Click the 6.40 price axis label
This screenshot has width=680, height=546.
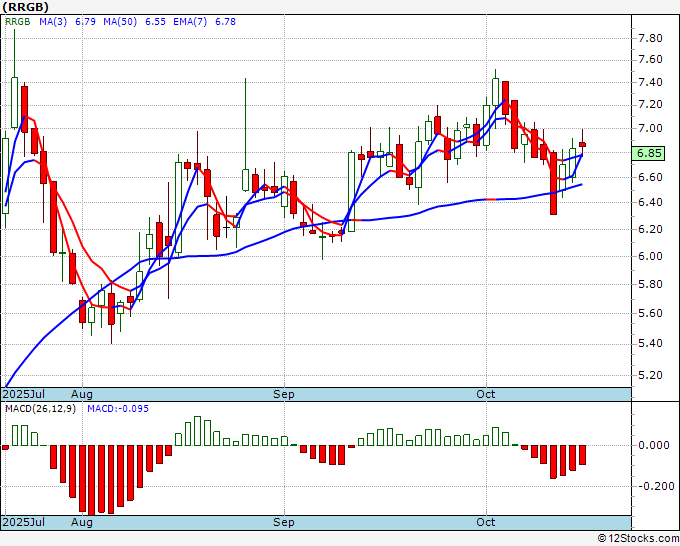pyautogui.click(x=651, y=203)
